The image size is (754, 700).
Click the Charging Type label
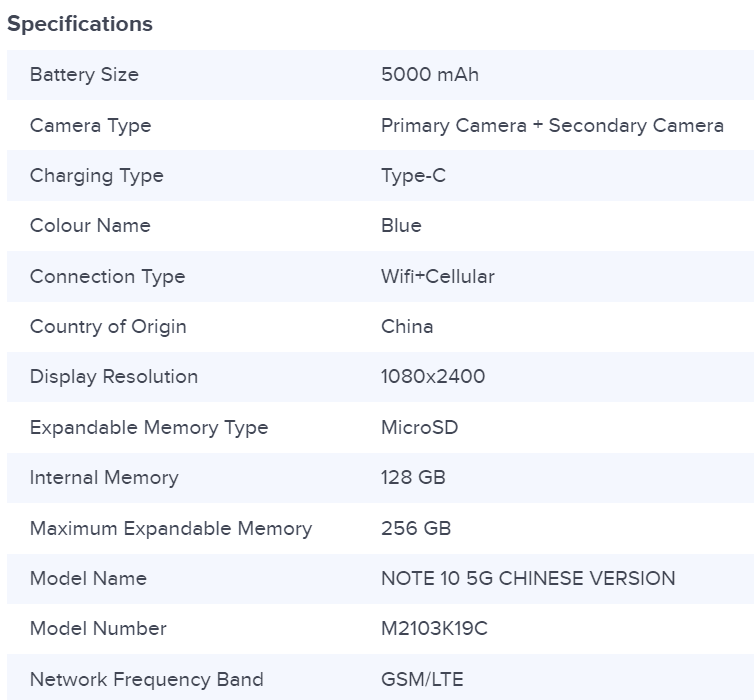96,176
